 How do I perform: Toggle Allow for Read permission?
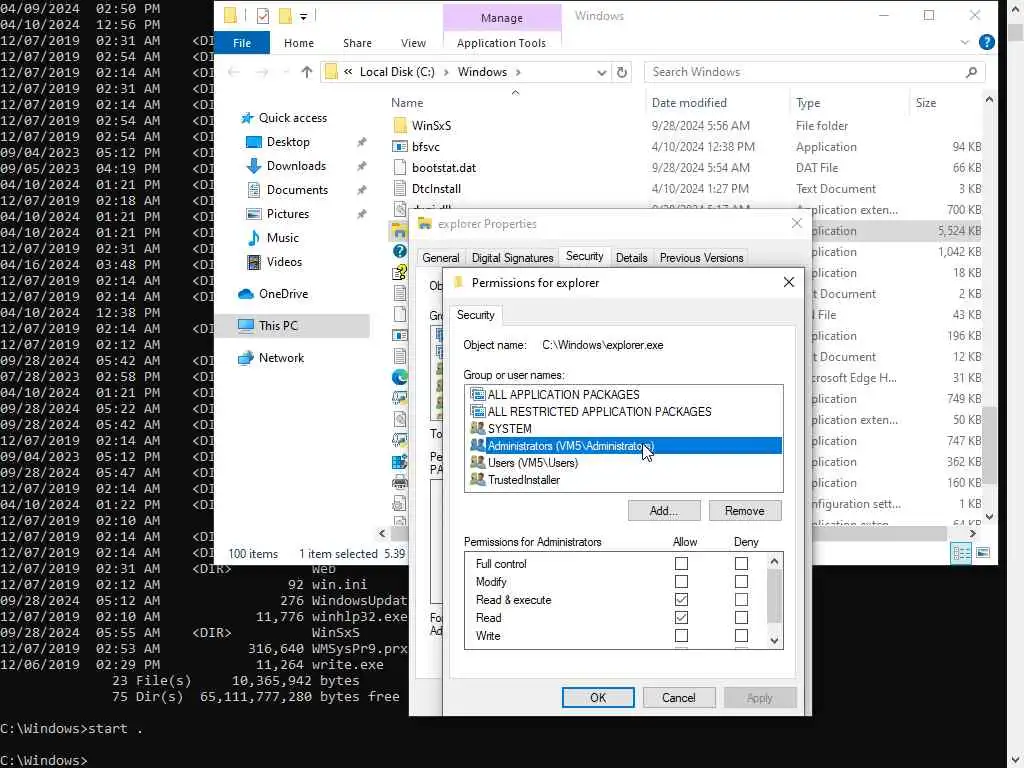(x=681, y=617)
